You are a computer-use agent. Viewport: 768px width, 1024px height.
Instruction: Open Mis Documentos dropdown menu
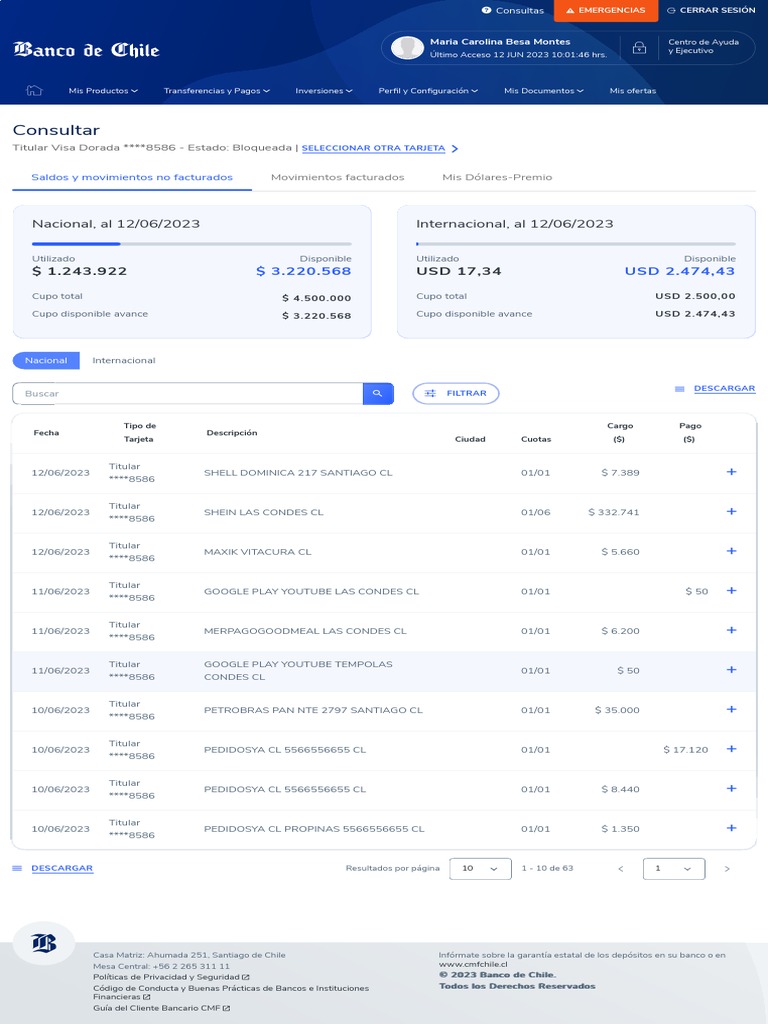tap(544, 91)
